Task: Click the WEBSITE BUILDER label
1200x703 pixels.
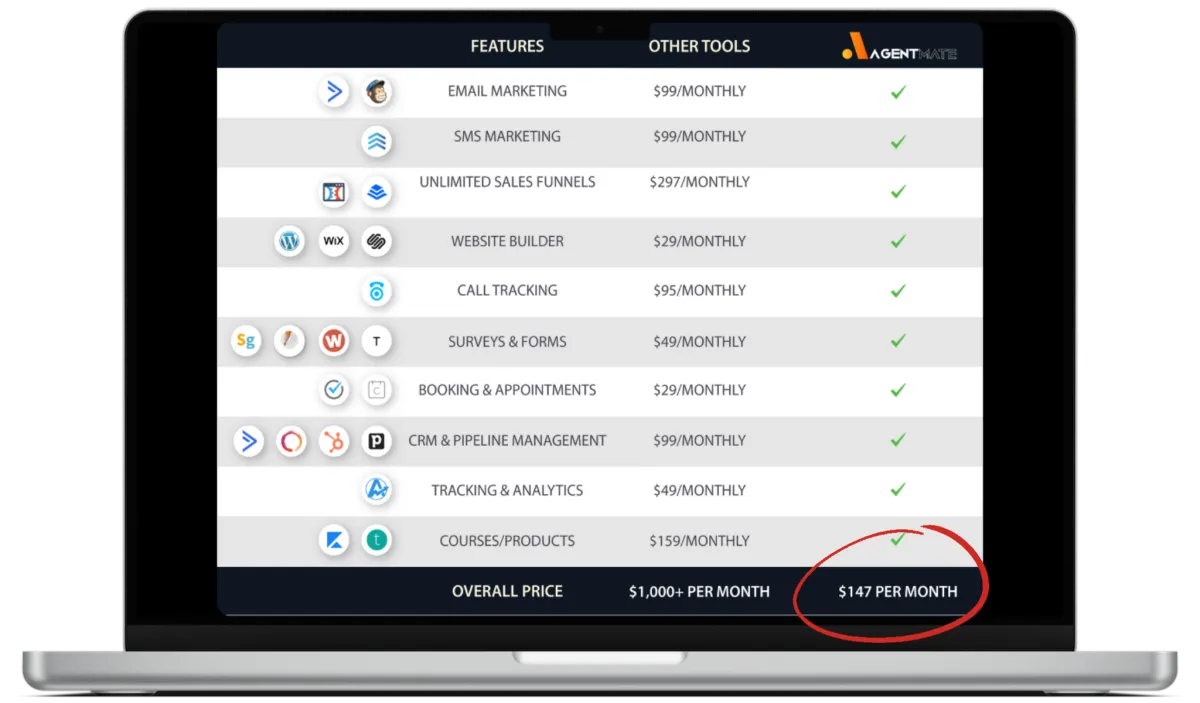Action: pyautogui.click(x=507, y=241)
